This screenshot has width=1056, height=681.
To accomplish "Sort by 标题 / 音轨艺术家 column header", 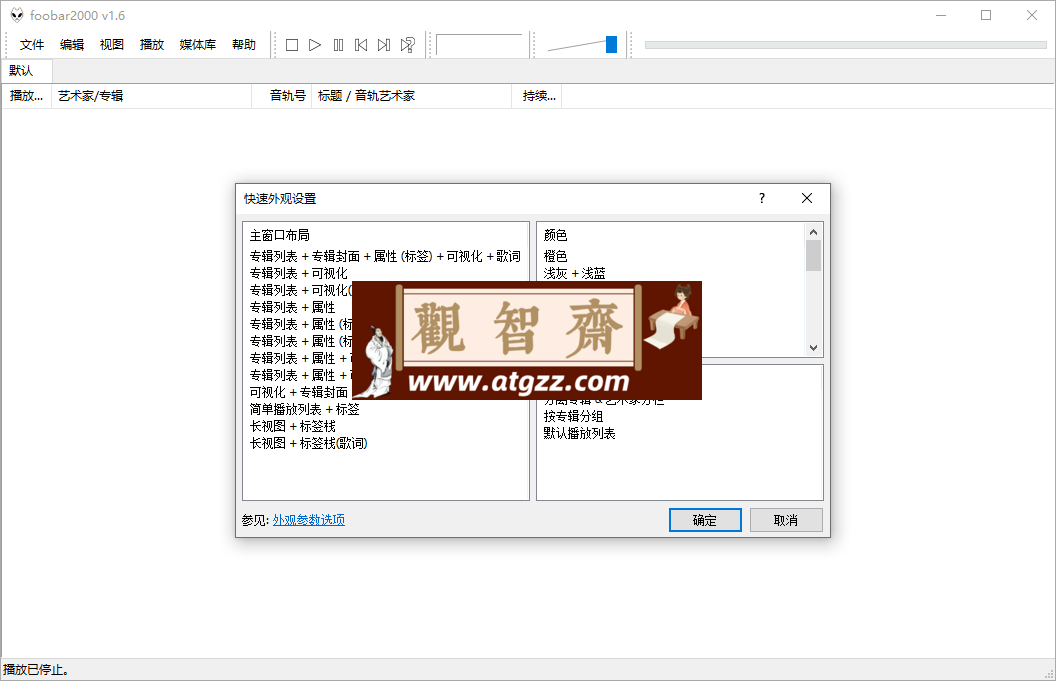I will [x=411, y=96].
